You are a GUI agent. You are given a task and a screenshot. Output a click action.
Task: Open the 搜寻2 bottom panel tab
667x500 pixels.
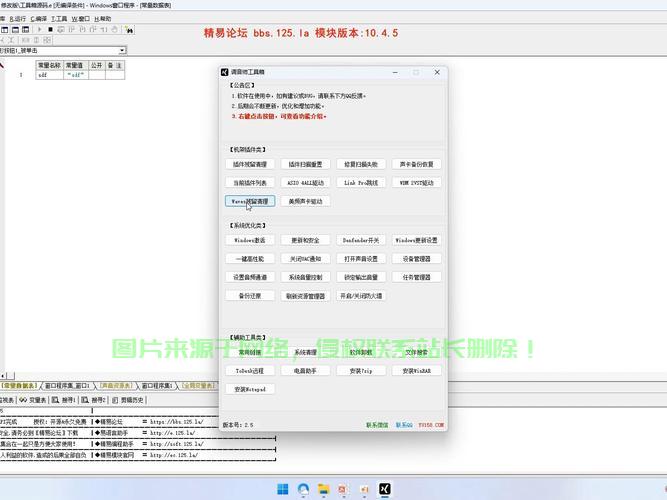[x=93, y=400]
